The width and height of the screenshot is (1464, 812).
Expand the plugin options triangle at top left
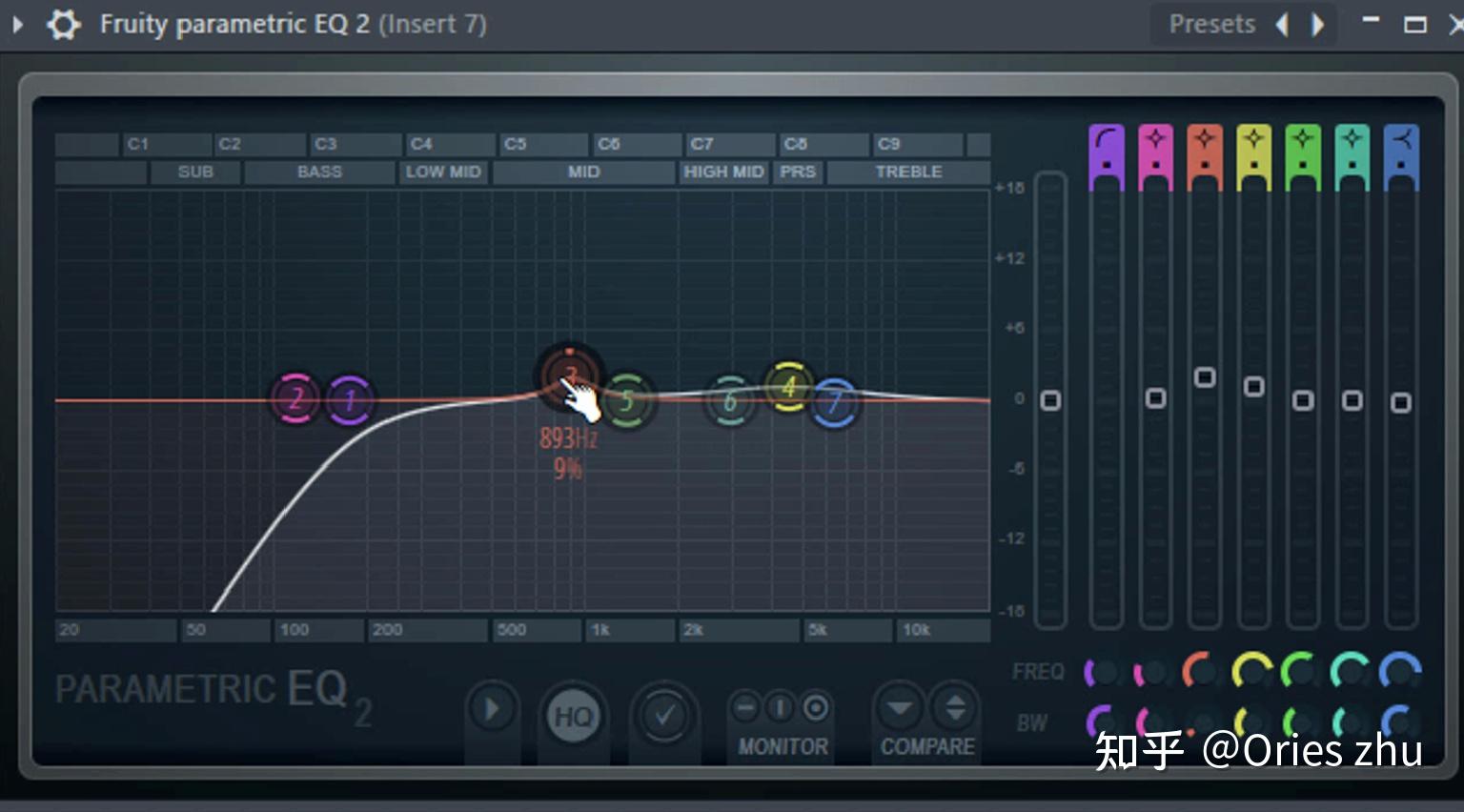(17, 24)
